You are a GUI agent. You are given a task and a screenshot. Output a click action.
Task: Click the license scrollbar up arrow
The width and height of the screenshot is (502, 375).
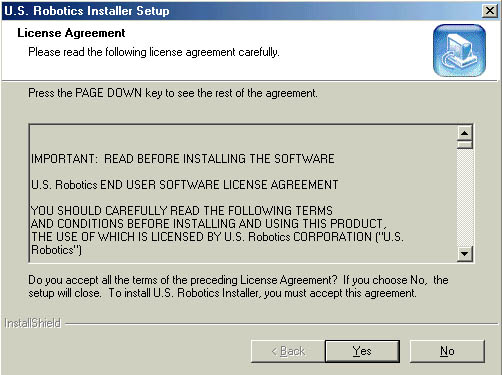click(x=465, y=133)
